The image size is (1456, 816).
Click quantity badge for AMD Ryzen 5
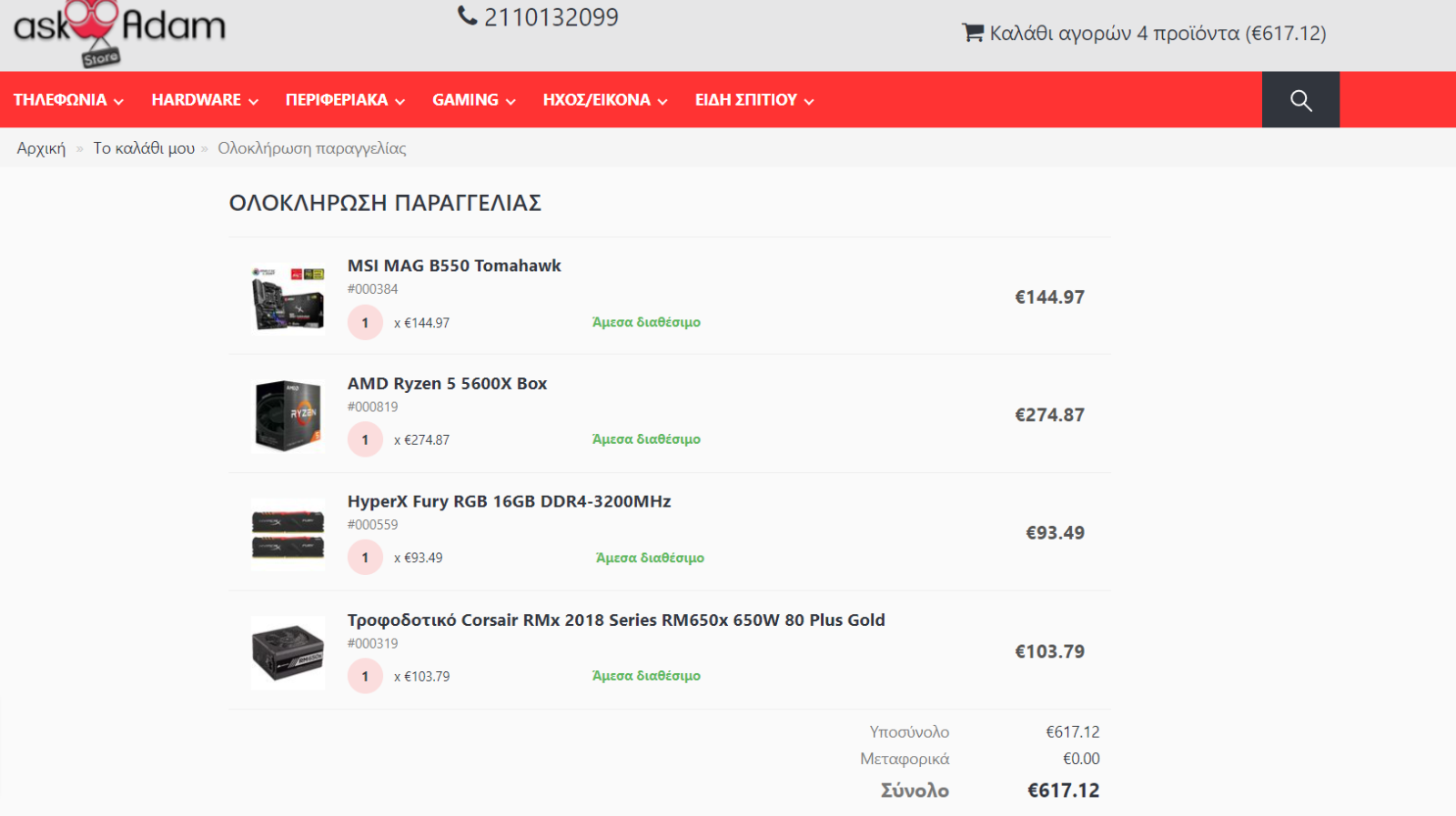pyautogui.click(x=365, y=439)
